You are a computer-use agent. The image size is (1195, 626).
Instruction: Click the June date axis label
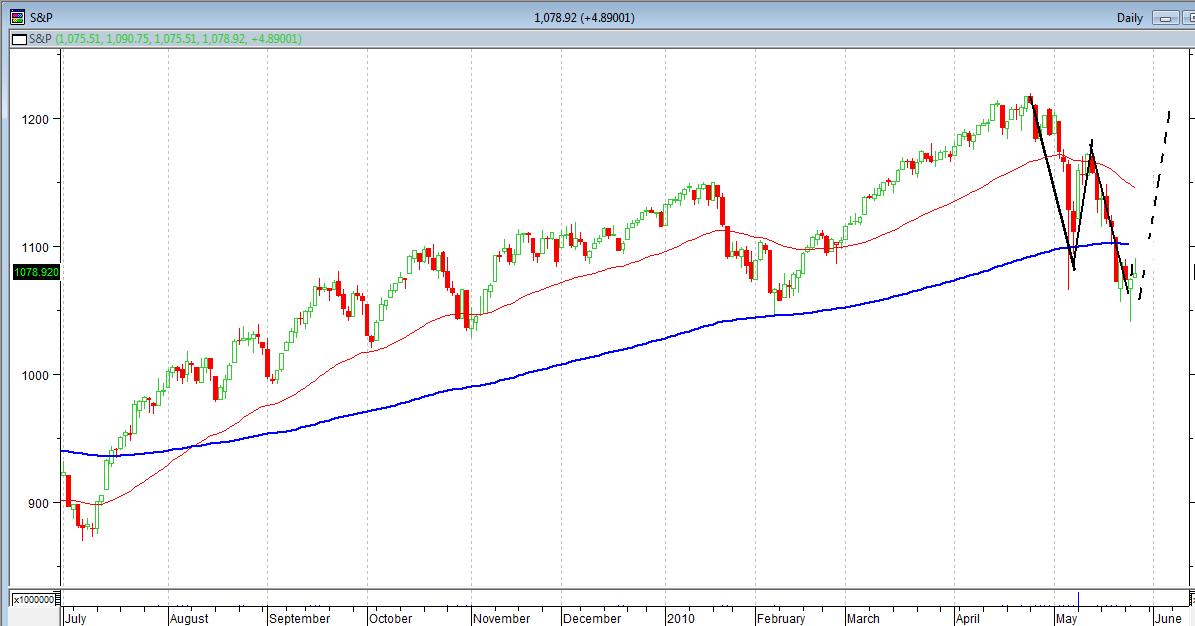click(x=1168, y=618)
